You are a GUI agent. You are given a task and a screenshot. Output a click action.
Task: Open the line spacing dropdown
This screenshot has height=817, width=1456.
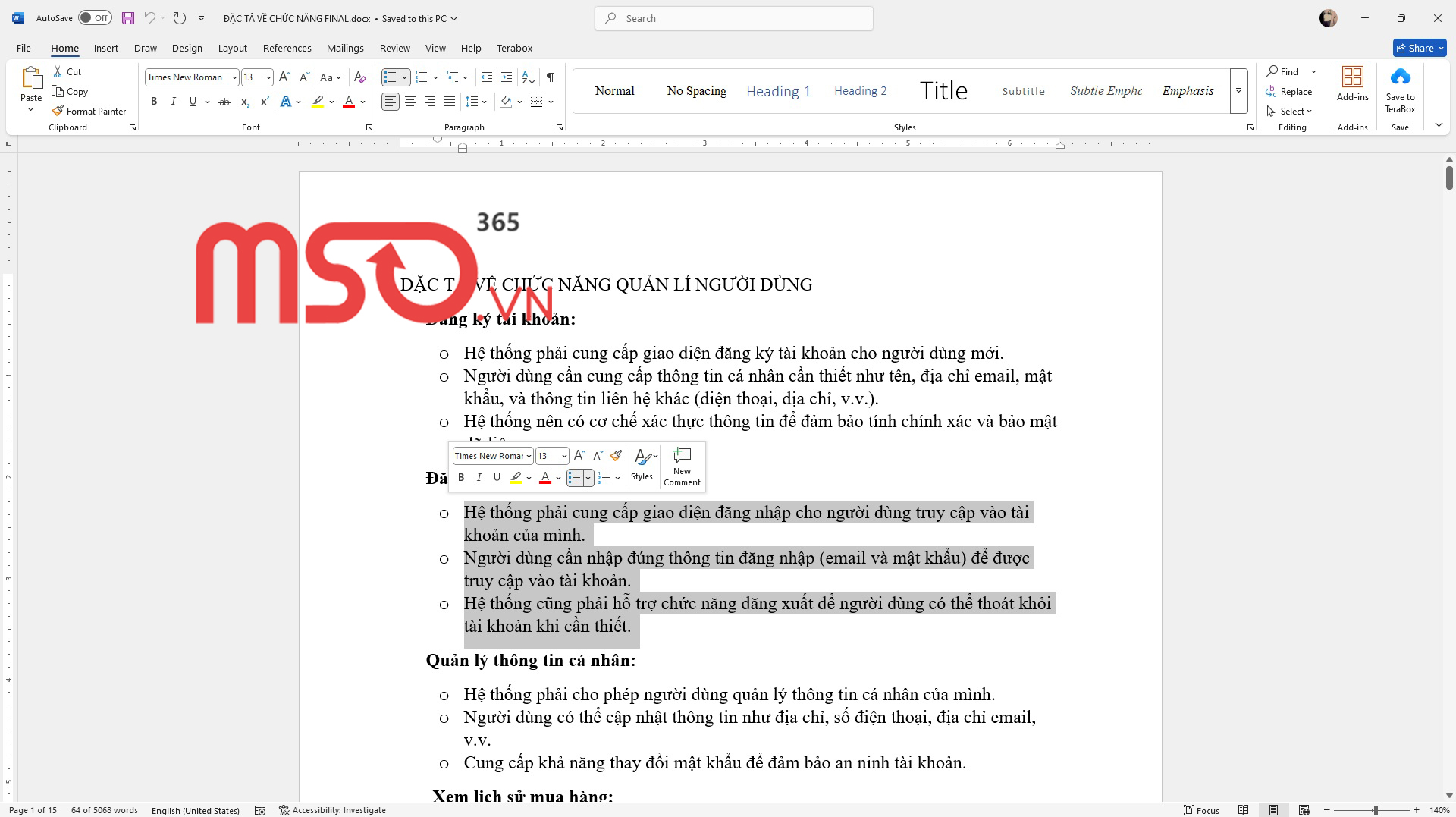476,102
